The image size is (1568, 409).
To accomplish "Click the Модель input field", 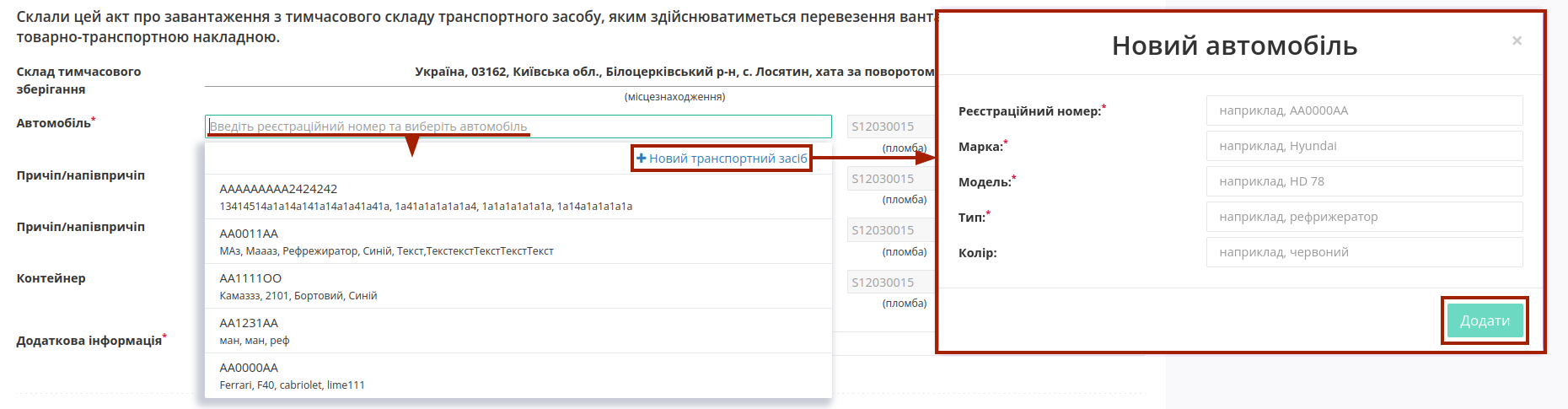I will click(1364, 181).
